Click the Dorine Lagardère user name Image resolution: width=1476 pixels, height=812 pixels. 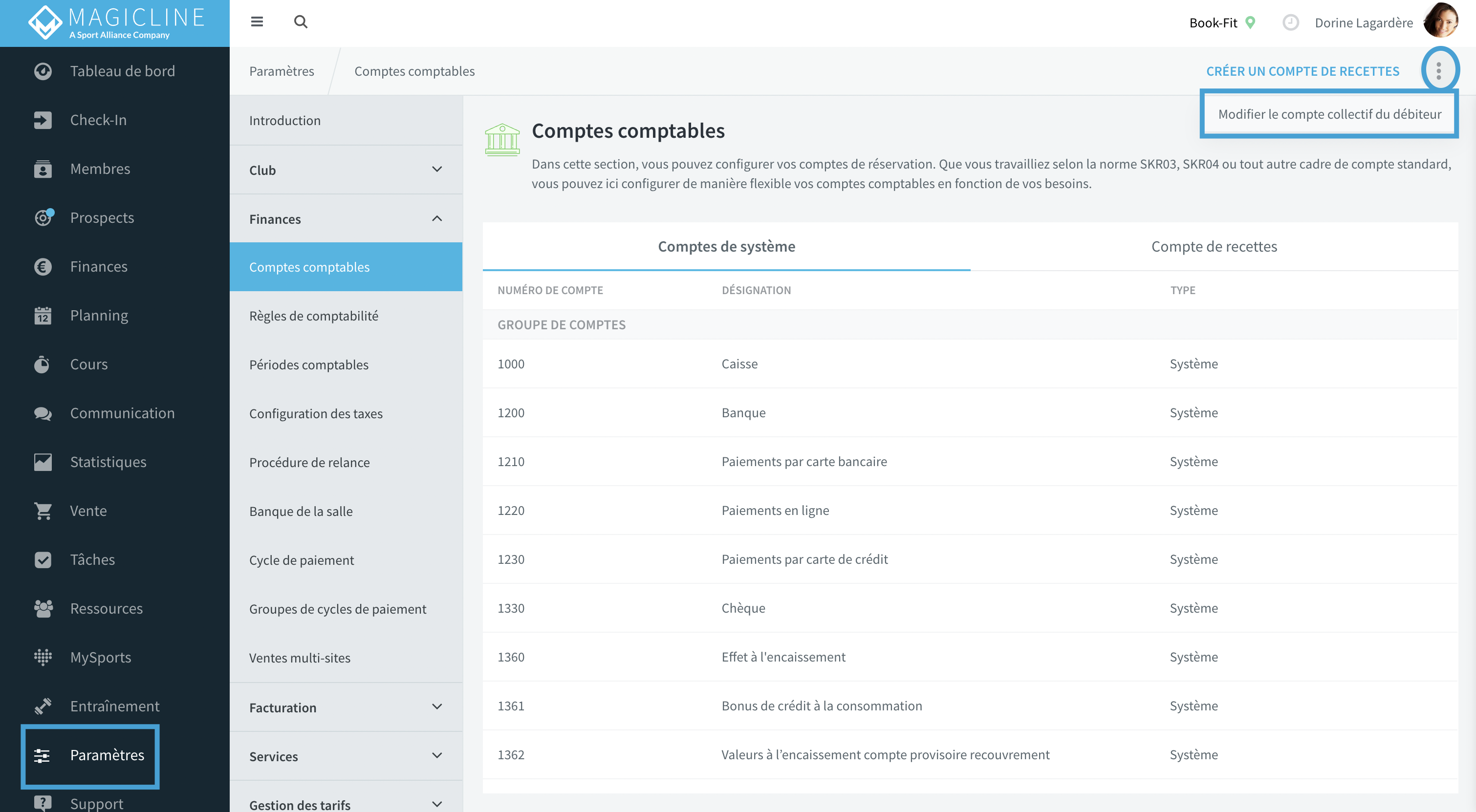[1364, 22]
